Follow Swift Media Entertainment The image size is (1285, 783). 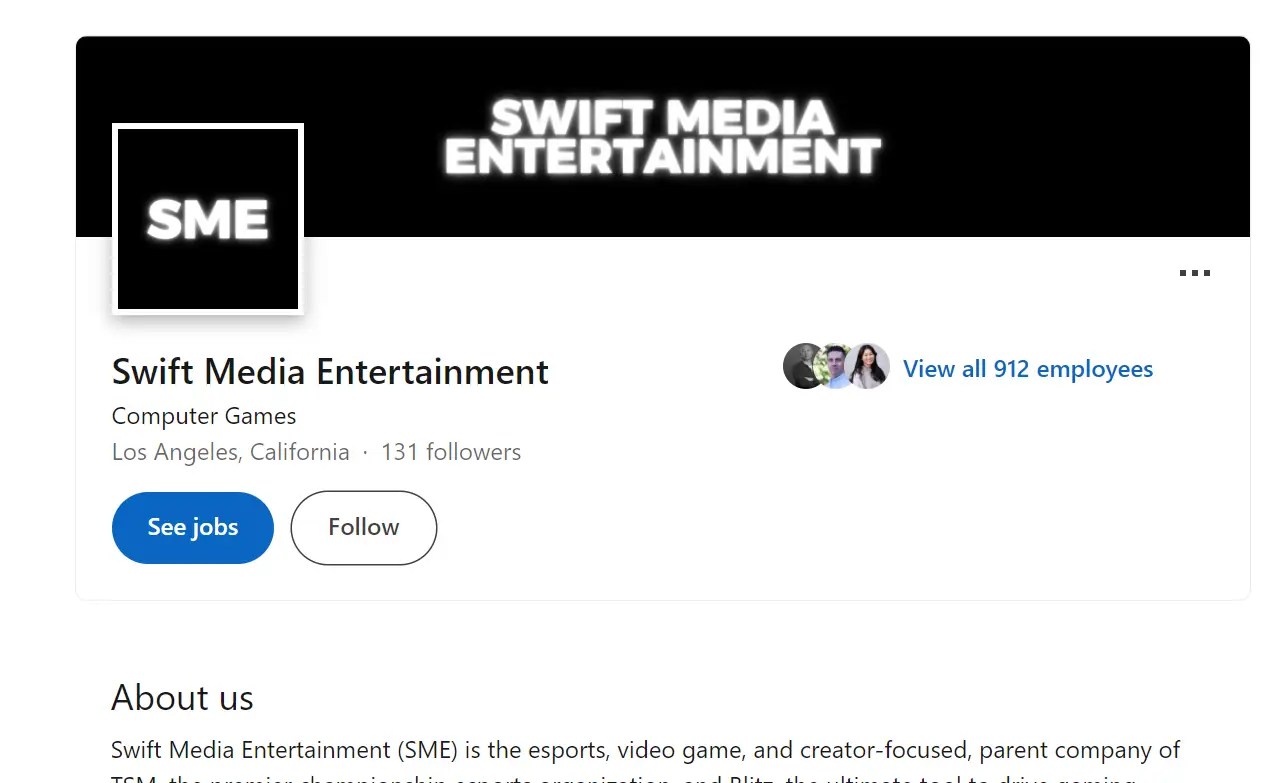point(363,527)
